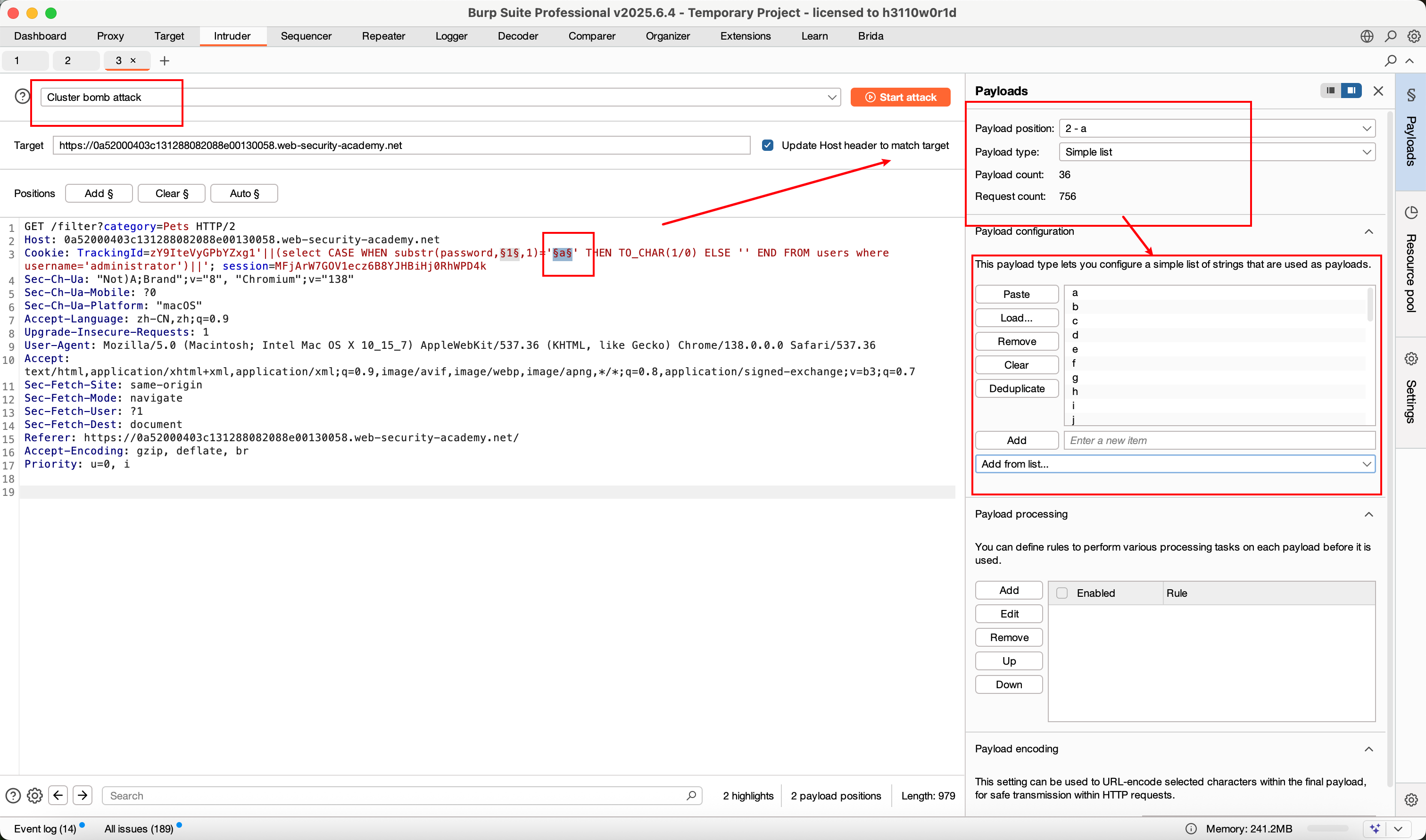Screen dimensions: 1426x840
Task: Click the Clear § button
Action: [172, 194]
